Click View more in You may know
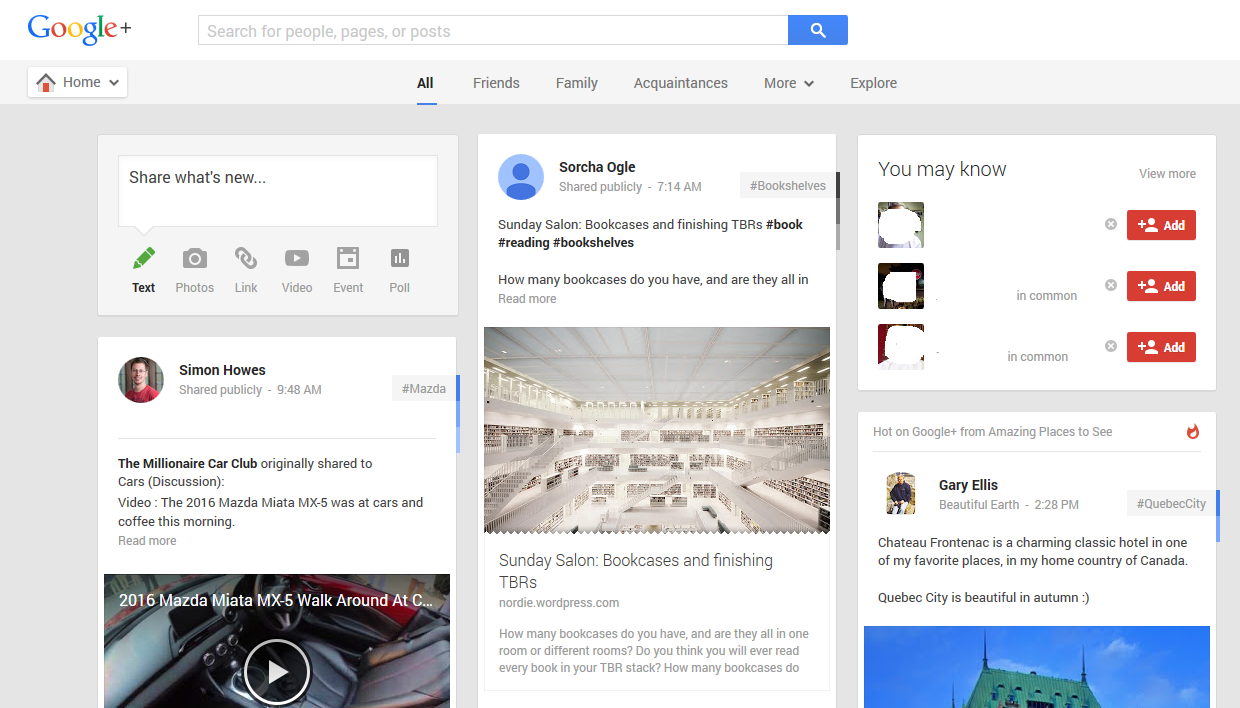1240x708 pixels. (x=1167, y=174)
